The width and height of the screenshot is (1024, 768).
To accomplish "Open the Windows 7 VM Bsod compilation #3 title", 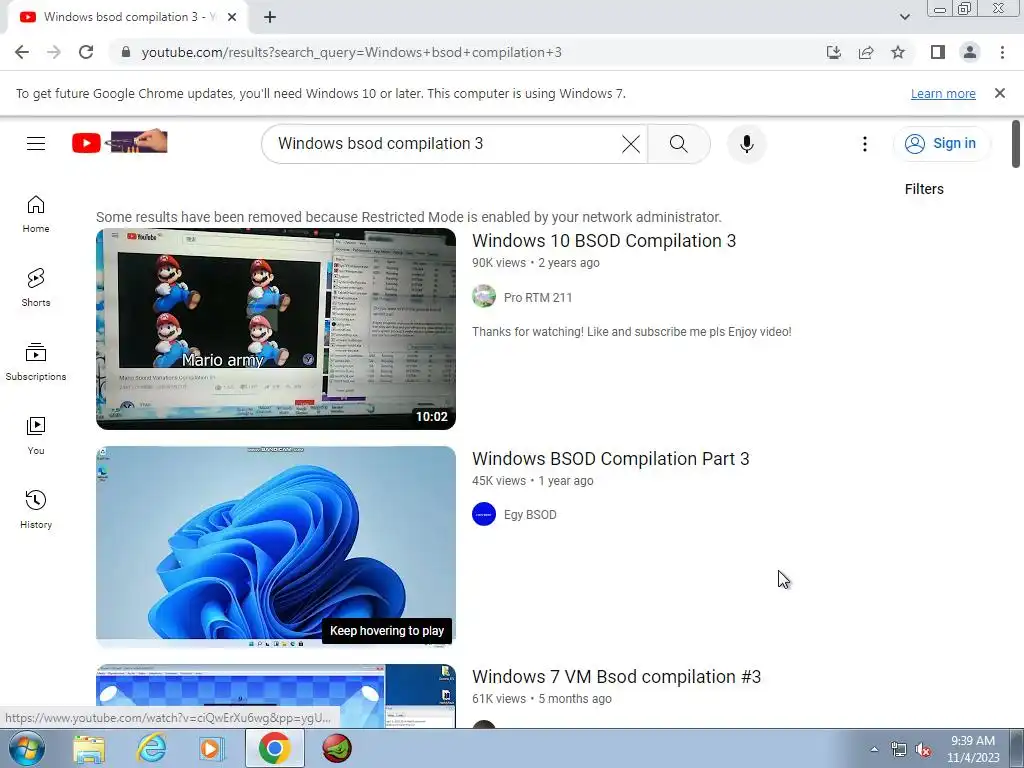I will (x=616, y=677).
